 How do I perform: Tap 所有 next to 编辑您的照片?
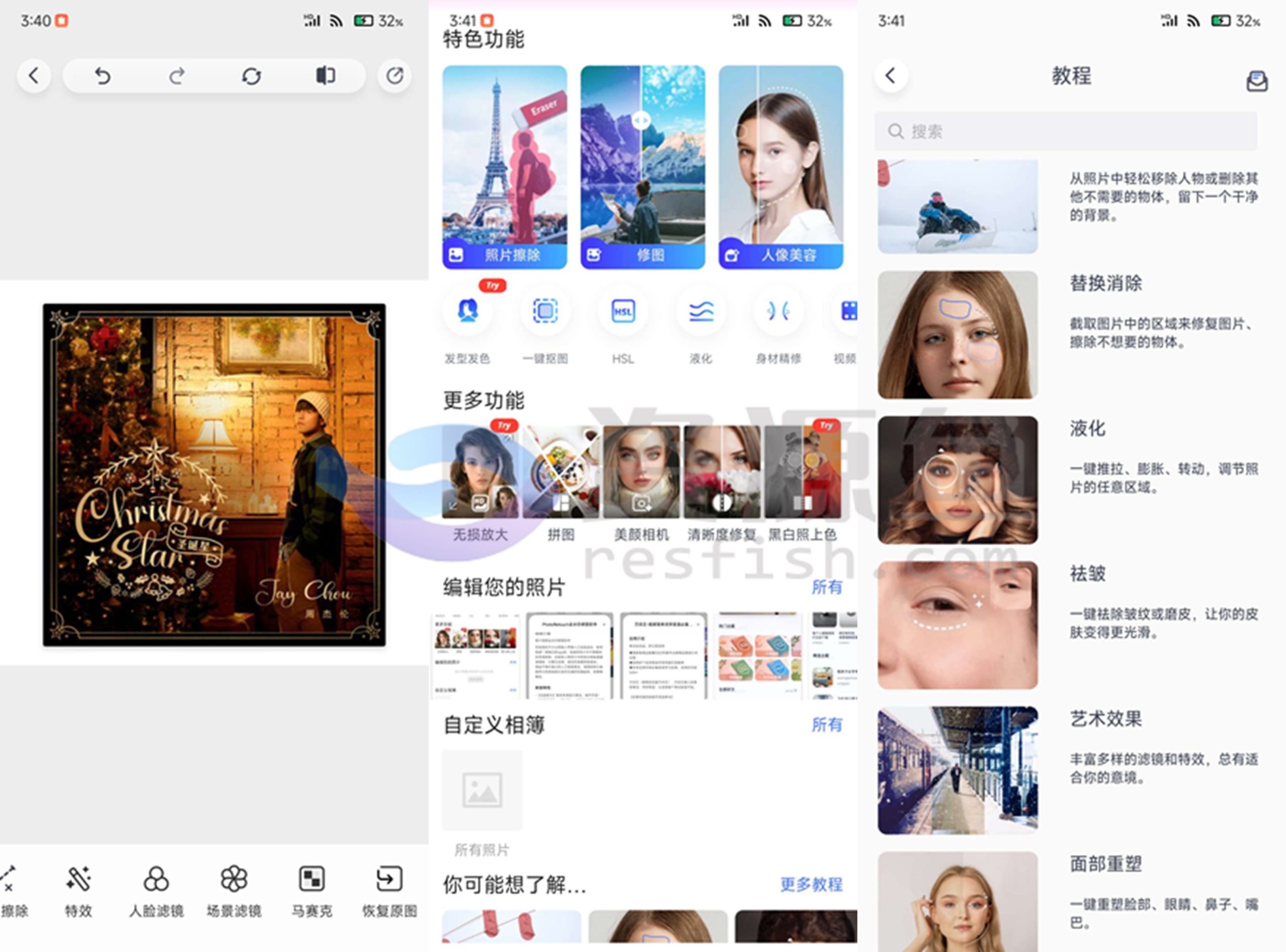coord(826,587)
